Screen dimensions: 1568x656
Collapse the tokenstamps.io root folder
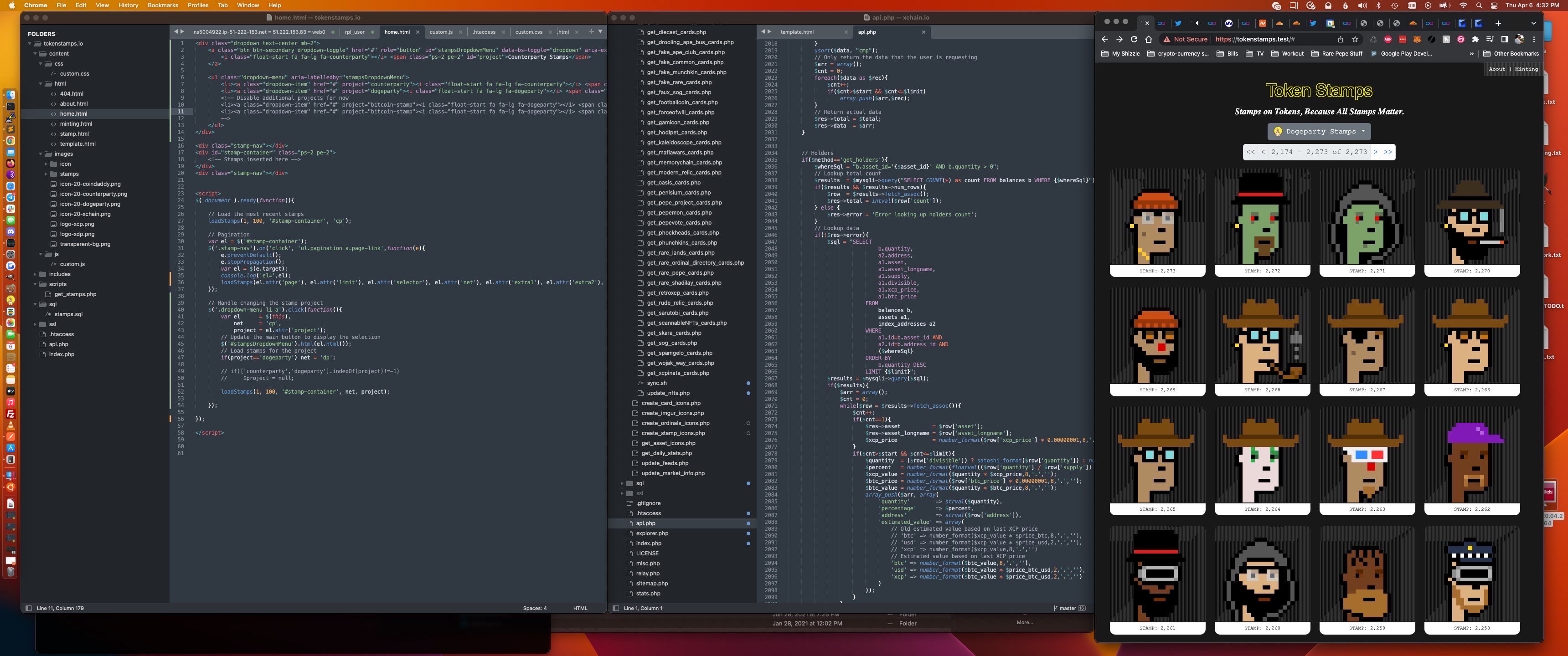pyautogui.click(x=29, y=44)
